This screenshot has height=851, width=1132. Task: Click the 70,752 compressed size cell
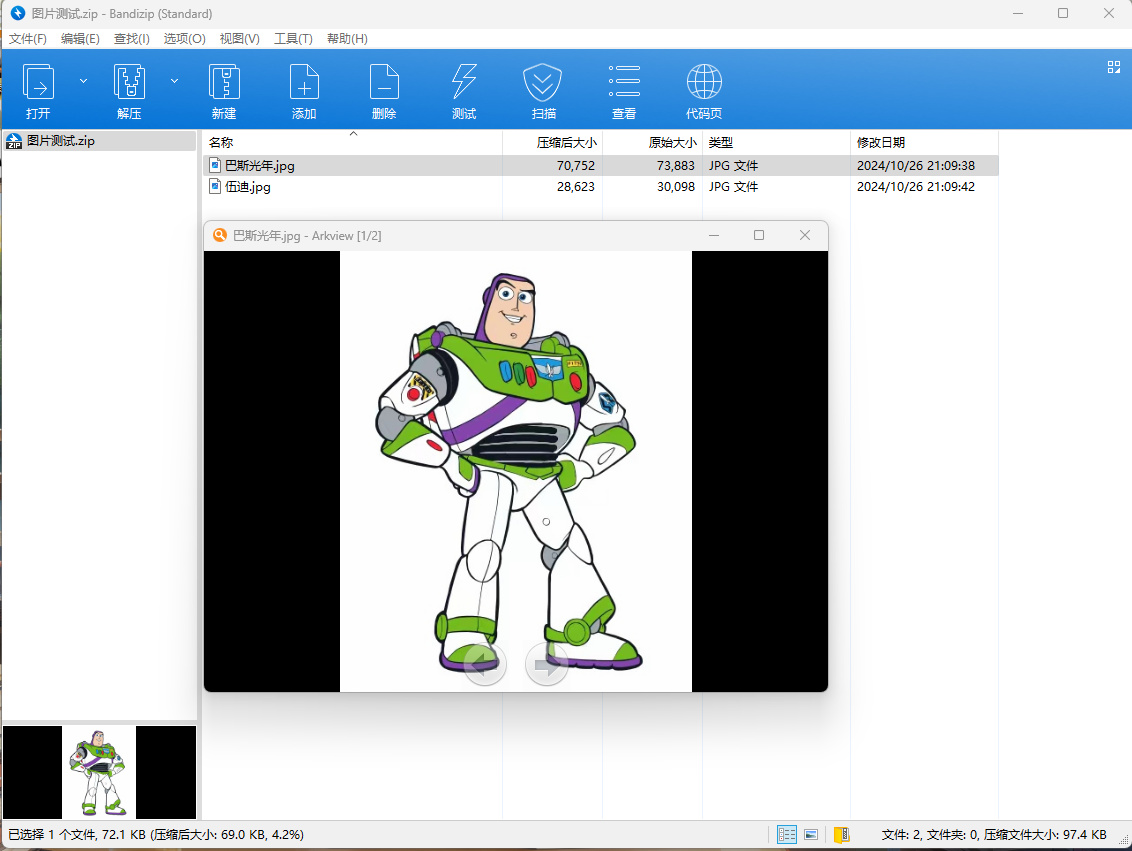575,165
